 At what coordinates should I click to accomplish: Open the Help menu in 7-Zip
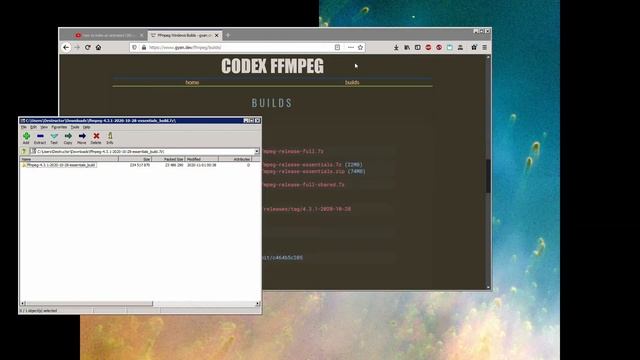pos(87,127)
